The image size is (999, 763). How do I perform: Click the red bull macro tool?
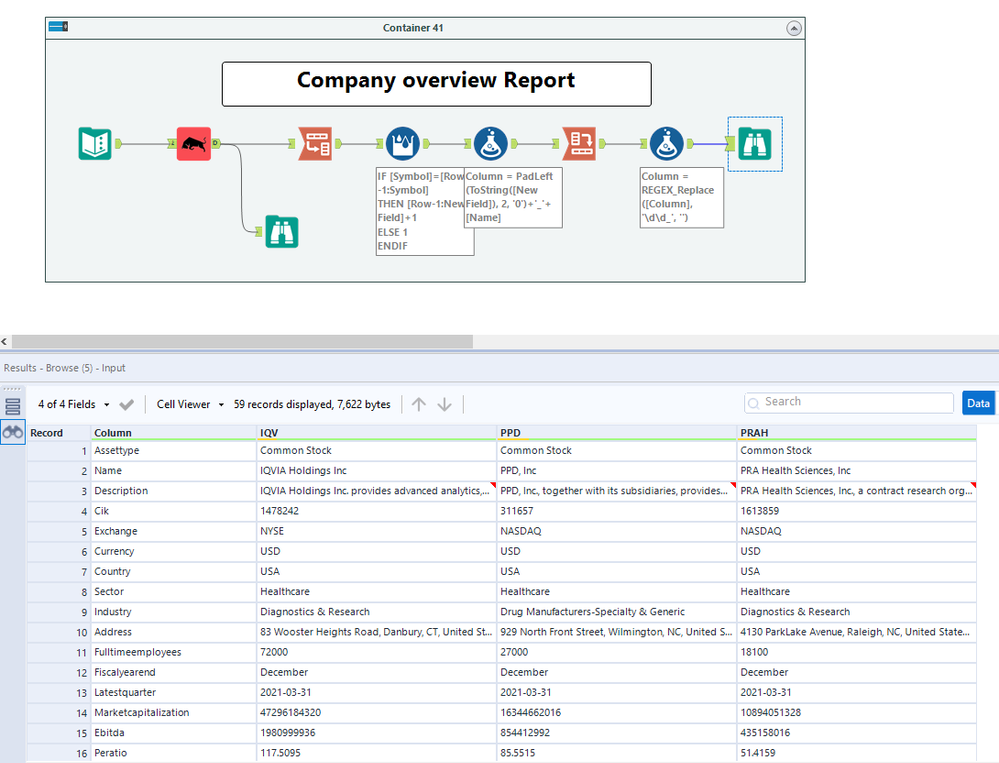[x=193, y=144]
